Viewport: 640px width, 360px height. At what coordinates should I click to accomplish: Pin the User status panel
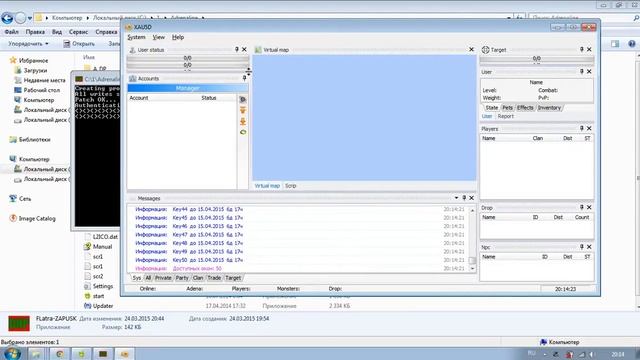pos(236,49)
